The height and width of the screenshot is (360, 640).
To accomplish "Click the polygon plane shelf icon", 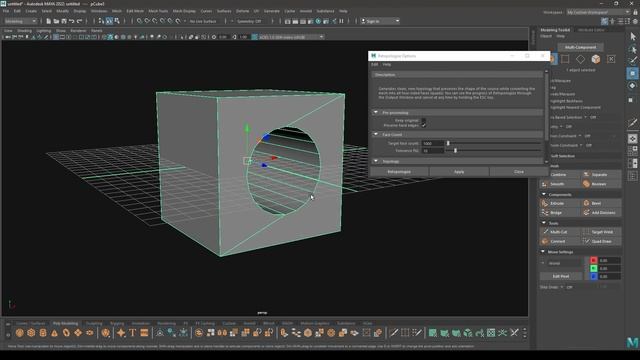I will pos(78,333).
